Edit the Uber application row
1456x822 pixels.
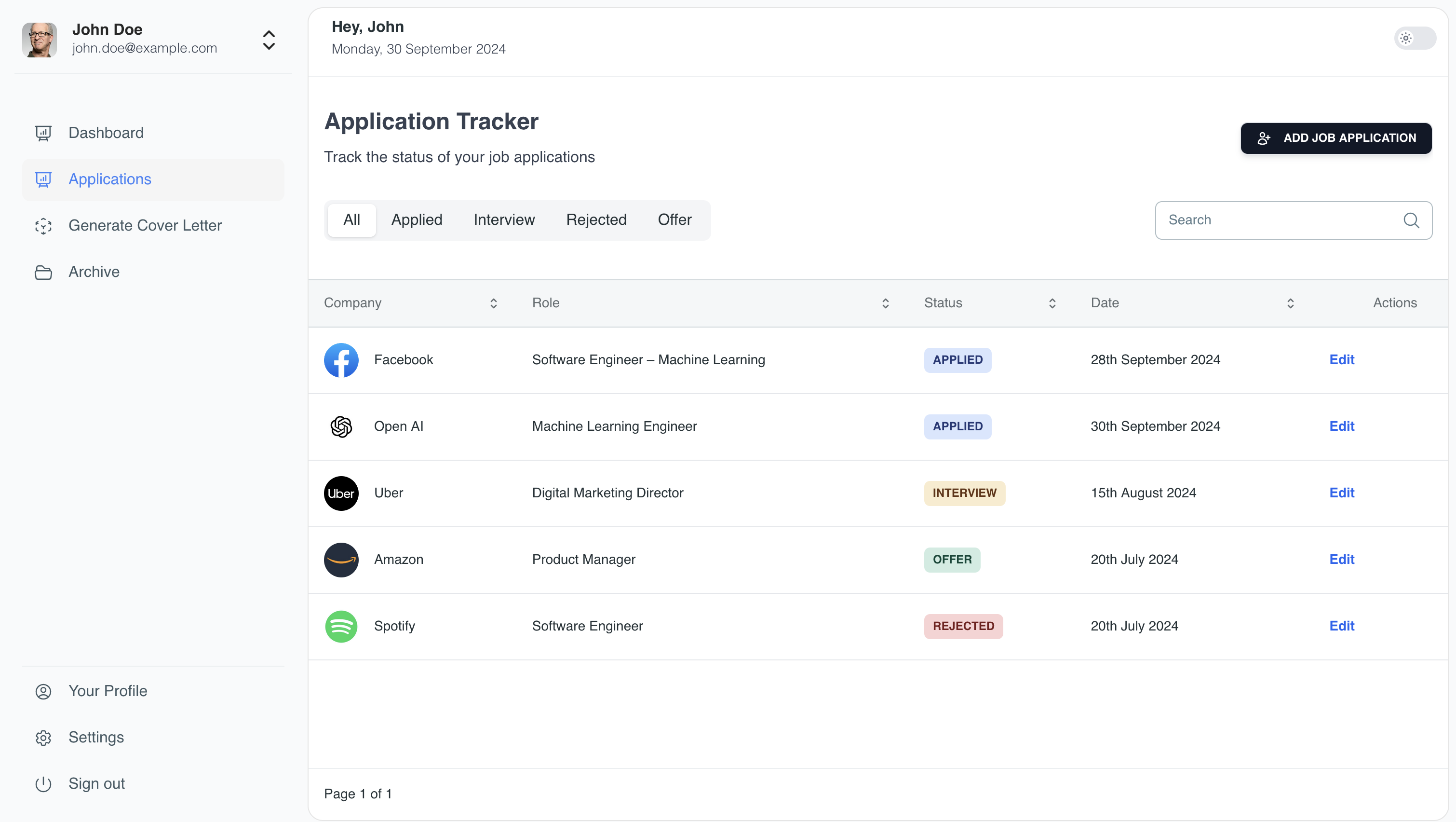pos(1341,493)
